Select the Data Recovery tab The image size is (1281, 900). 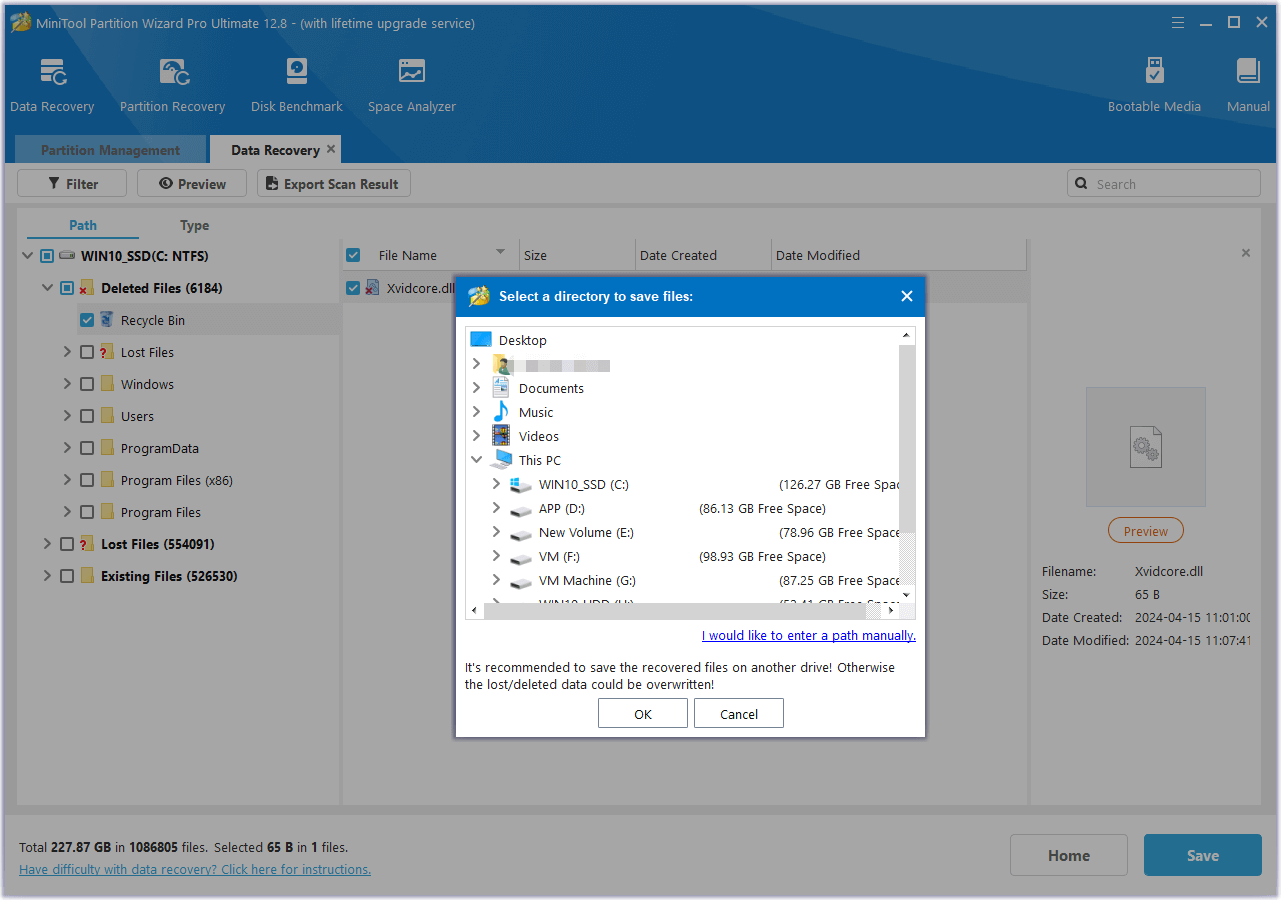coord(275,150)
